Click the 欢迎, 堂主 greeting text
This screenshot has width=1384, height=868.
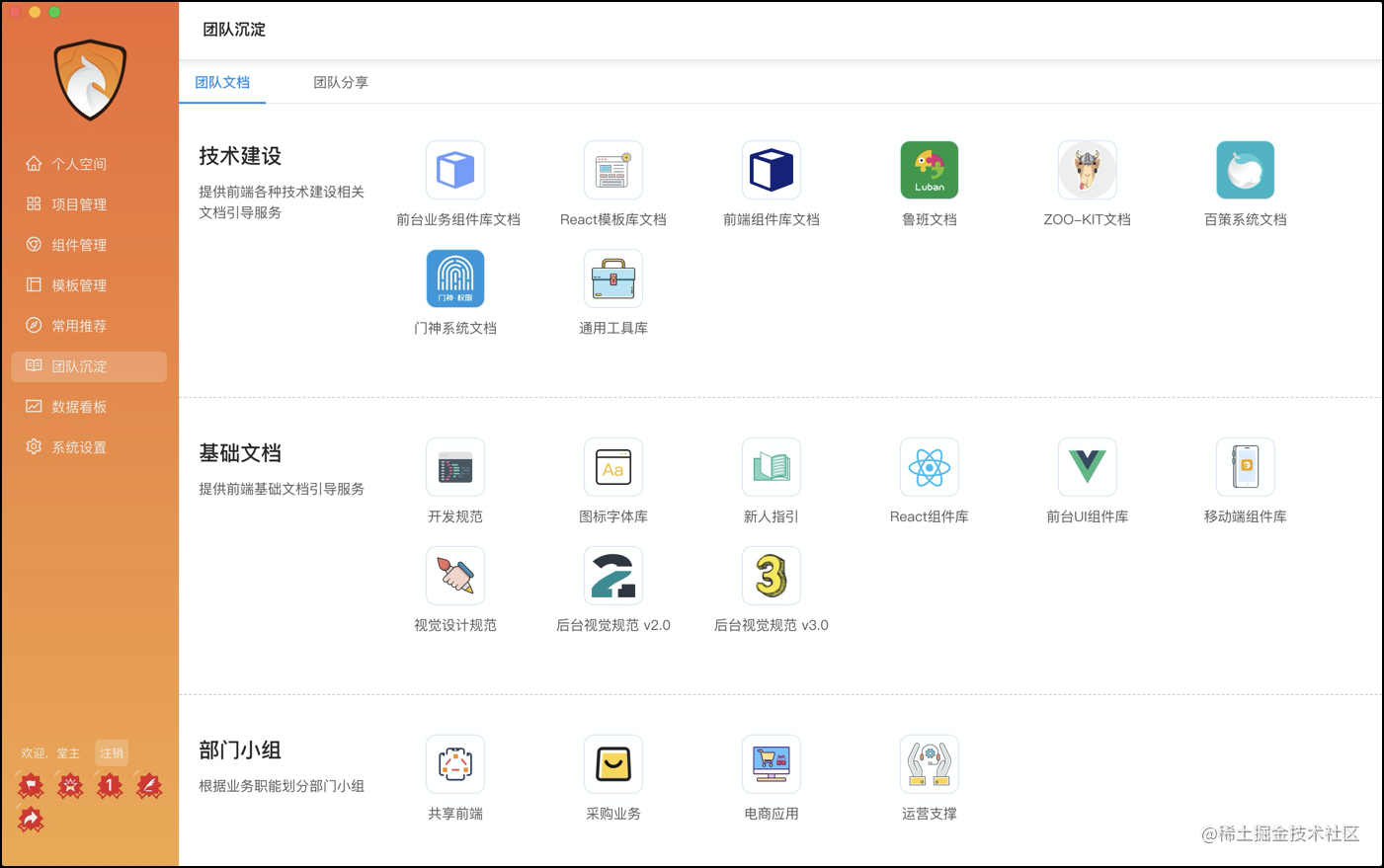[x=50, y=753]
